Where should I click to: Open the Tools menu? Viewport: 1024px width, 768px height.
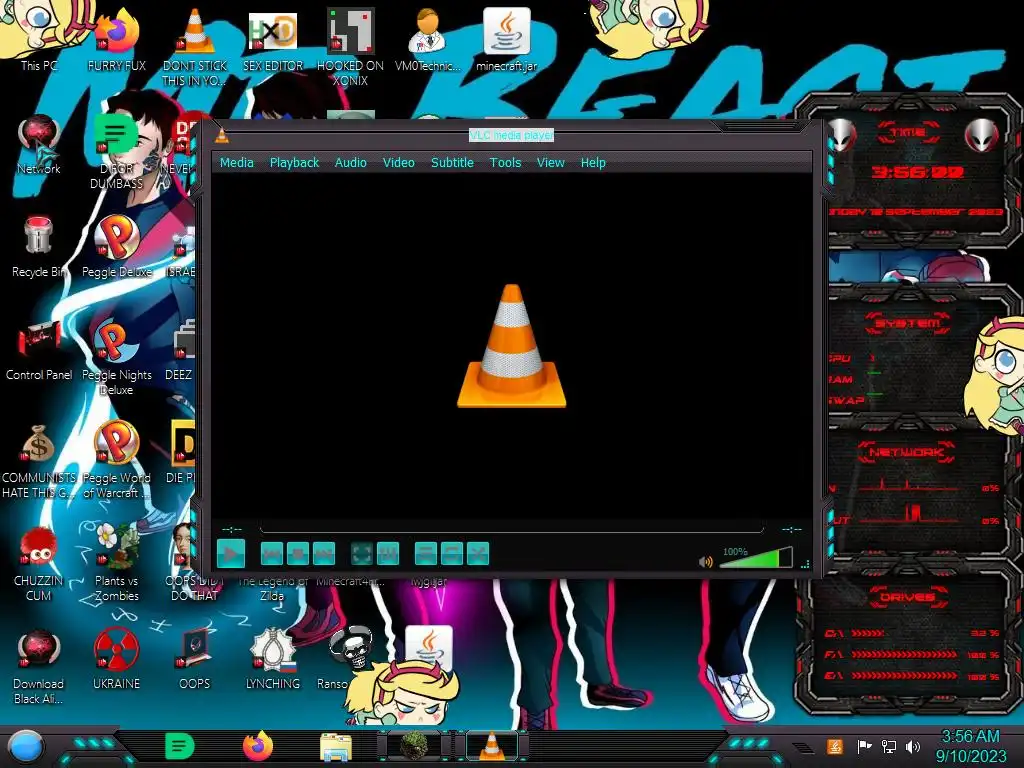point(505,163)
